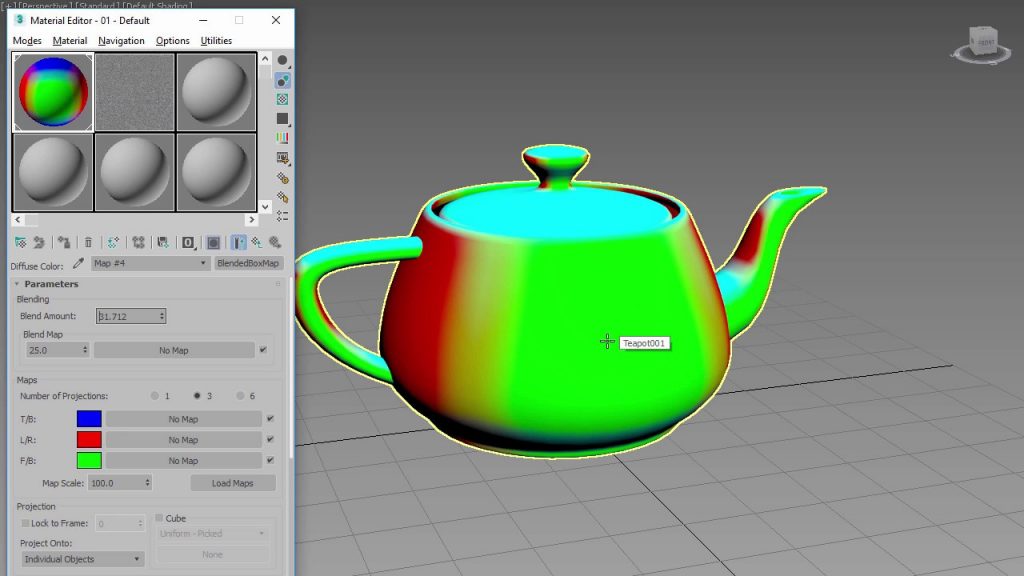This screenshot has height=576, width=1024.
Task: Select the Get Material icon
Action: (19, 242)
